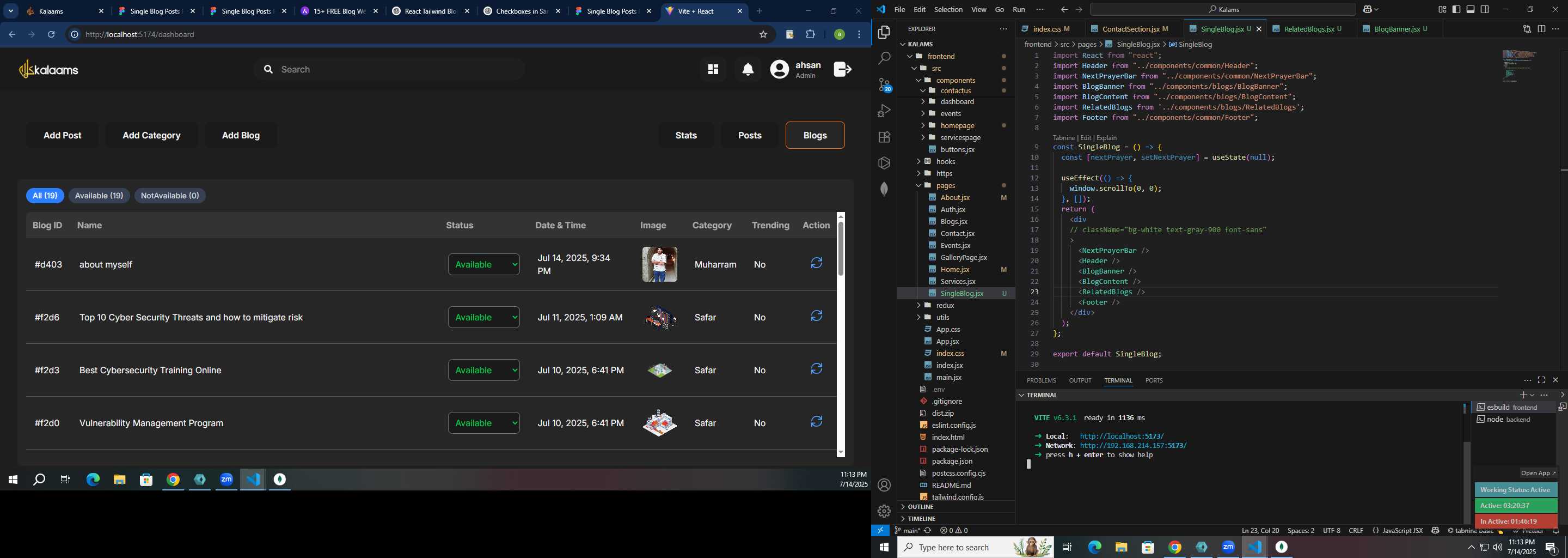Click the code minimap in the SingleBlog.jsx editor

(1520, 66)
